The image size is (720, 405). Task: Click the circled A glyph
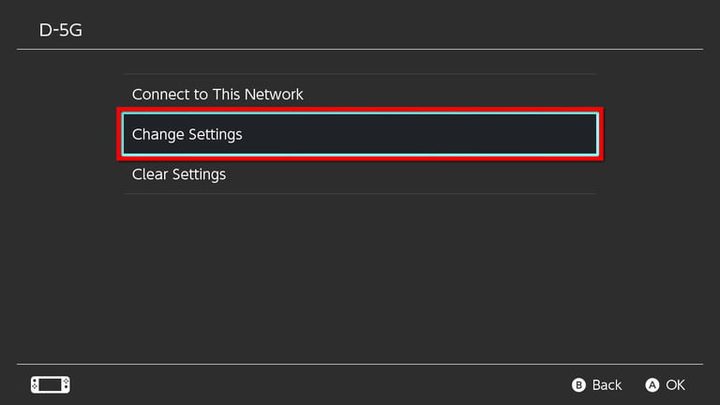652,385
